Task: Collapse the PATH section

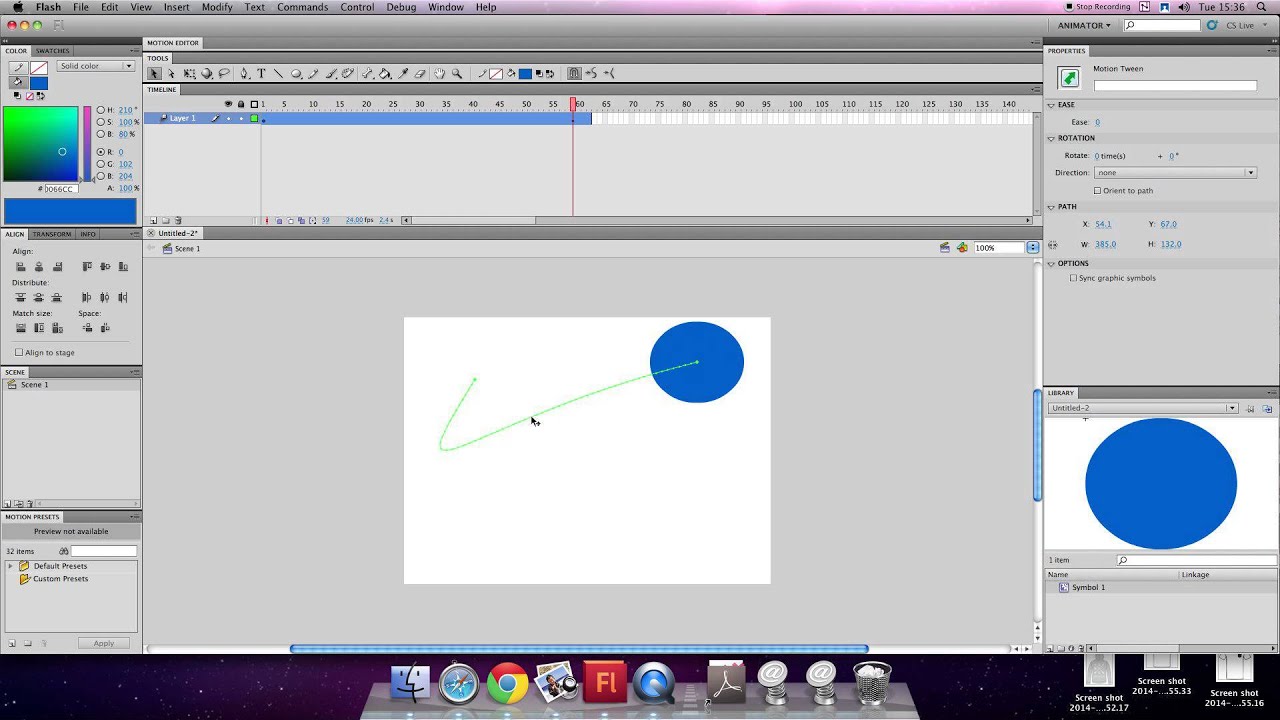Action: pos(1052,207)
